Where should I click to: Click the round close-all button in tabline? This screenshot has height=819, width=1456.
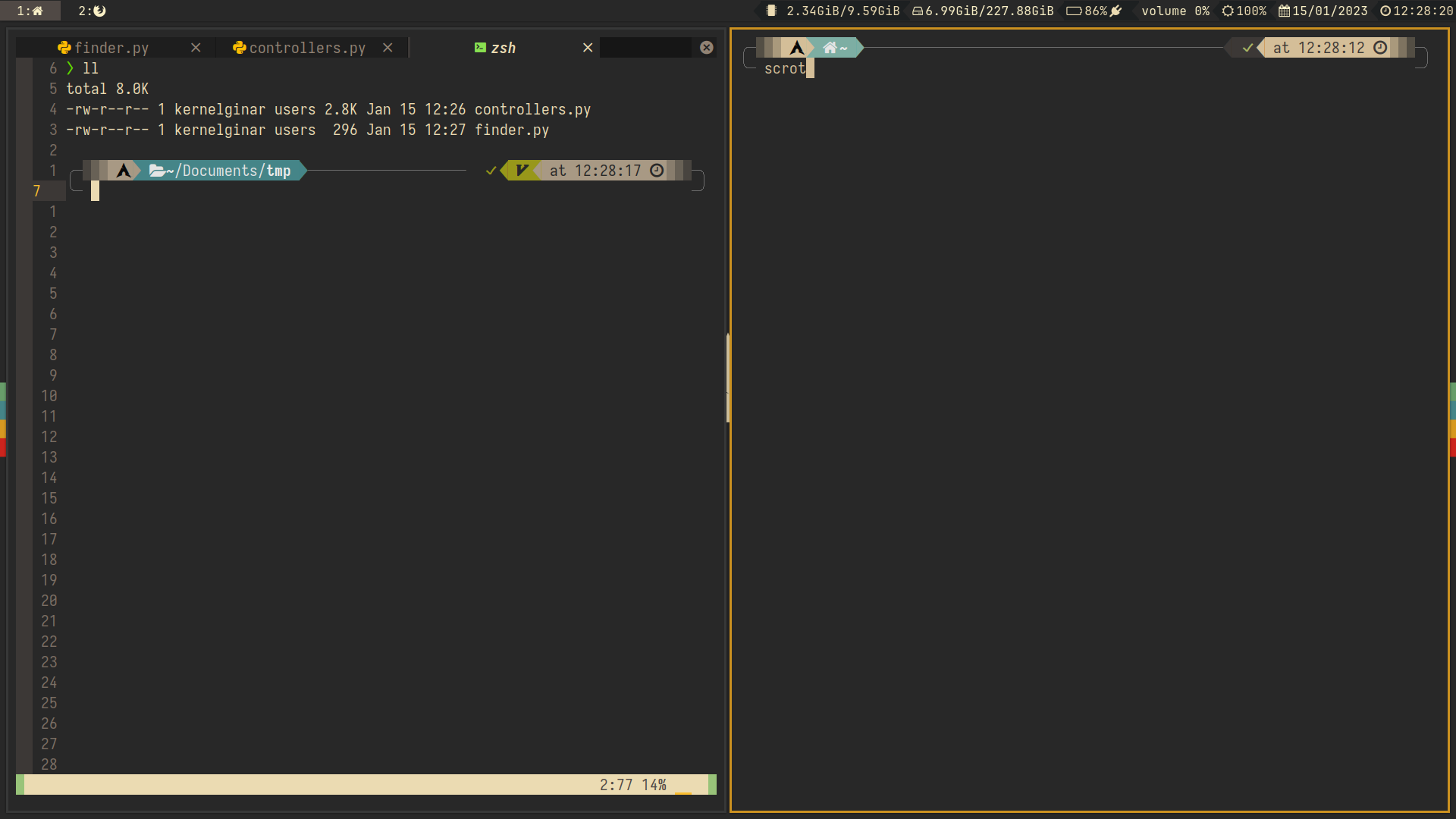[x=707, y=48]
